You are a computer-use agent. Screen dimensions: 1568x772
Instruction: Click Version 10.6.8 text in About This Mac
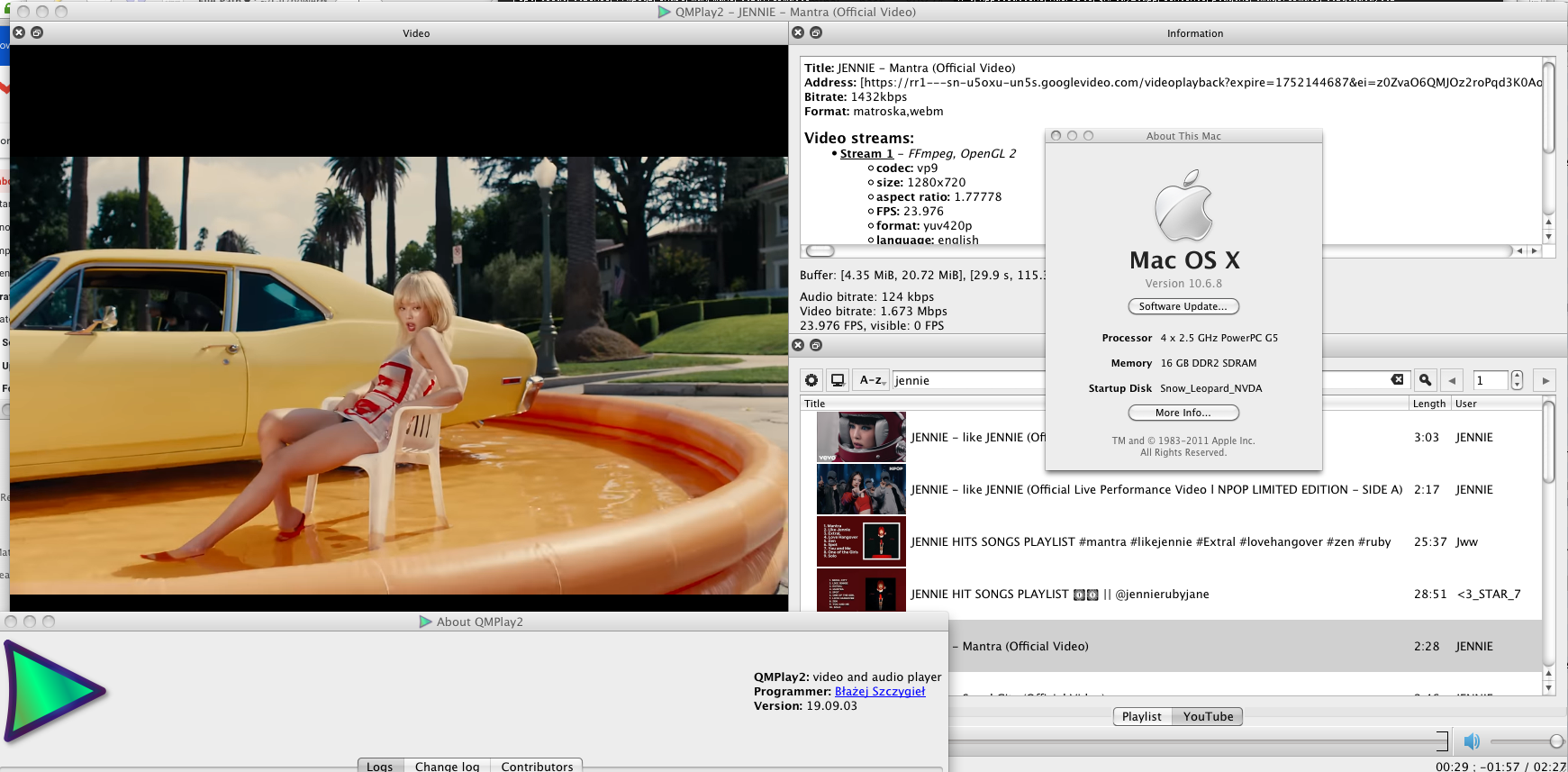tap(1183, 283)
